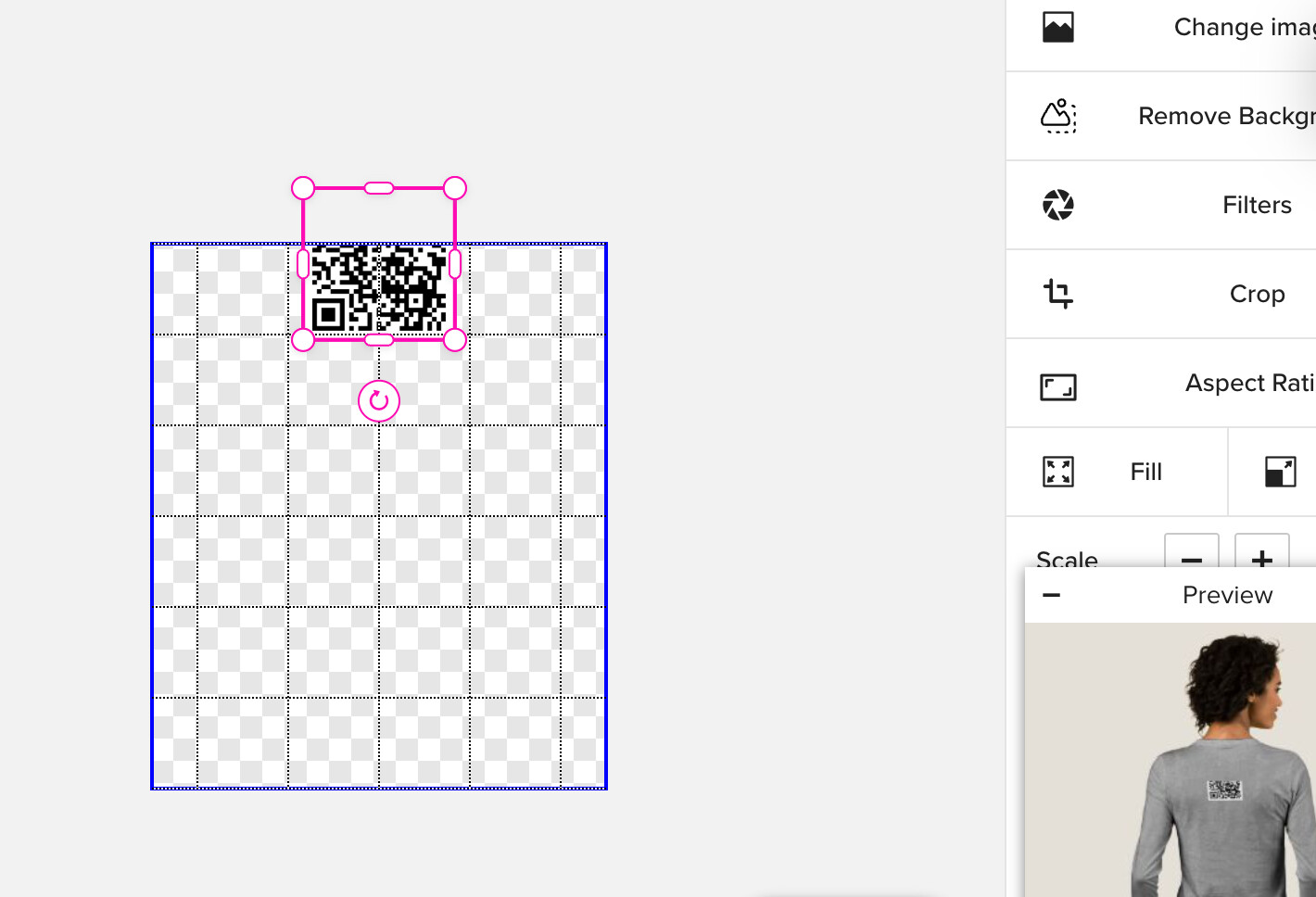The height and width of the screenshot is (897, 1316).
Task: Click the Change image picture icon
Action: pyautogui.click(x=1057, y=27)
